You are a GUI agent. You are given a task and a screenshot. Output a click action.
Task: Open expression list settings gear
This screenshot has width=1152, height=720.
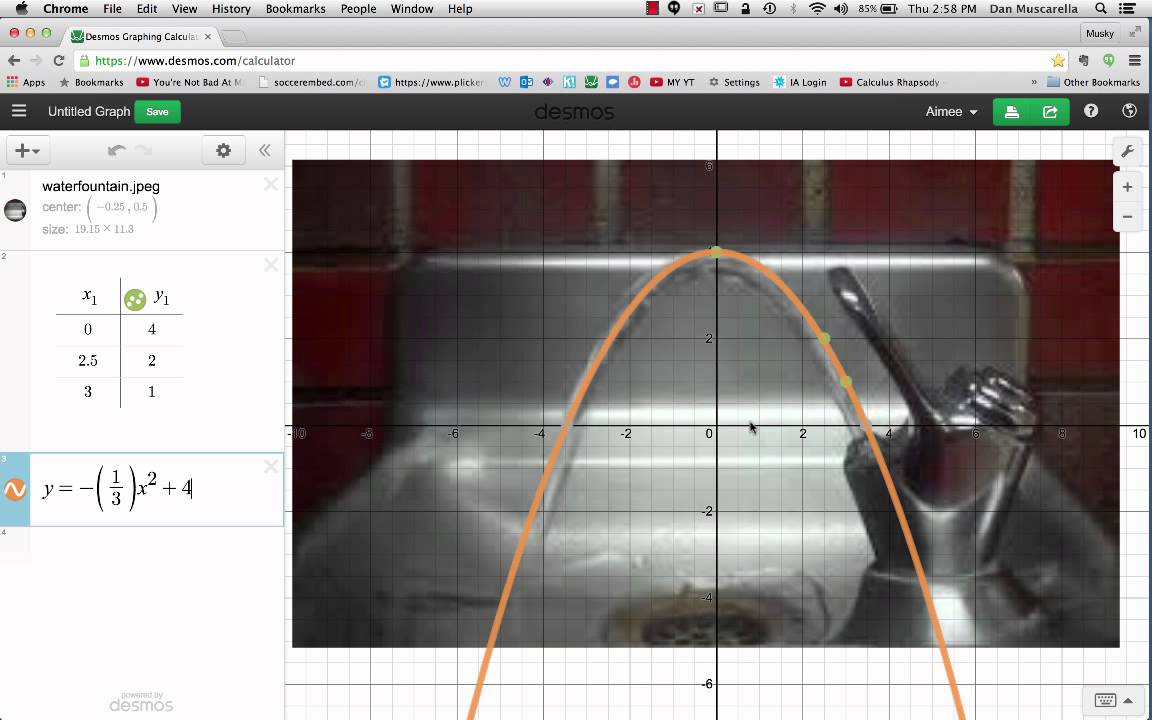click(223, 151)
